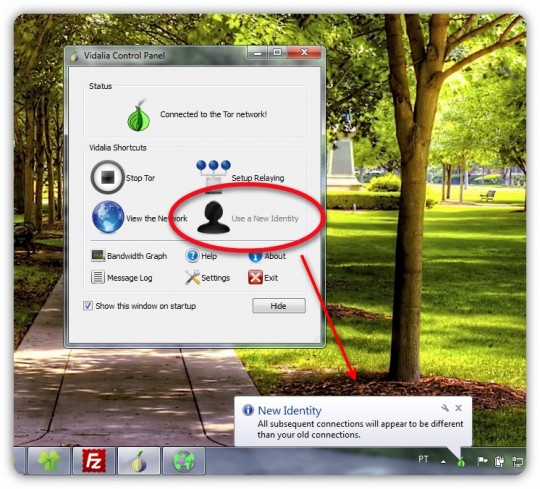Click the View the Network label

157,219
